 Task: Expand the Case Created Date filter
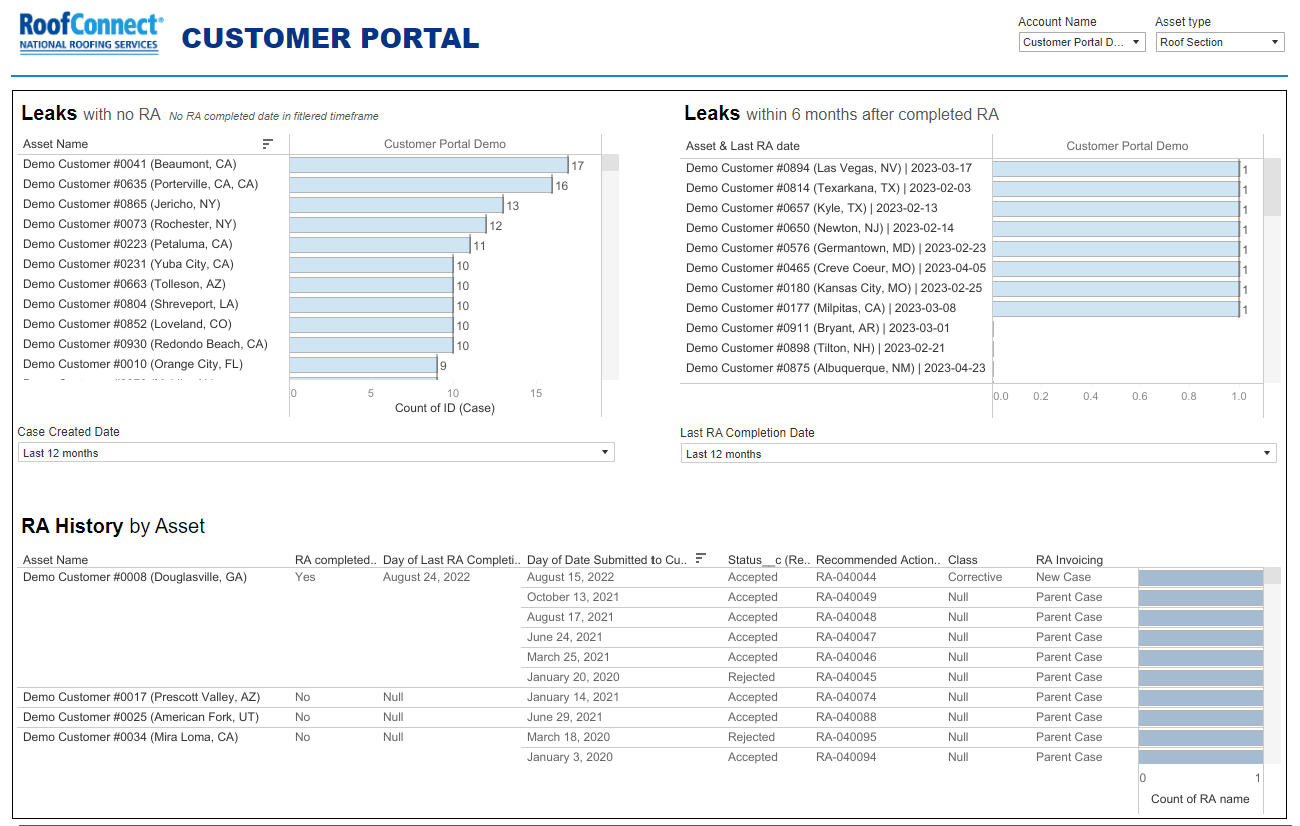click(x=316, y=453)
